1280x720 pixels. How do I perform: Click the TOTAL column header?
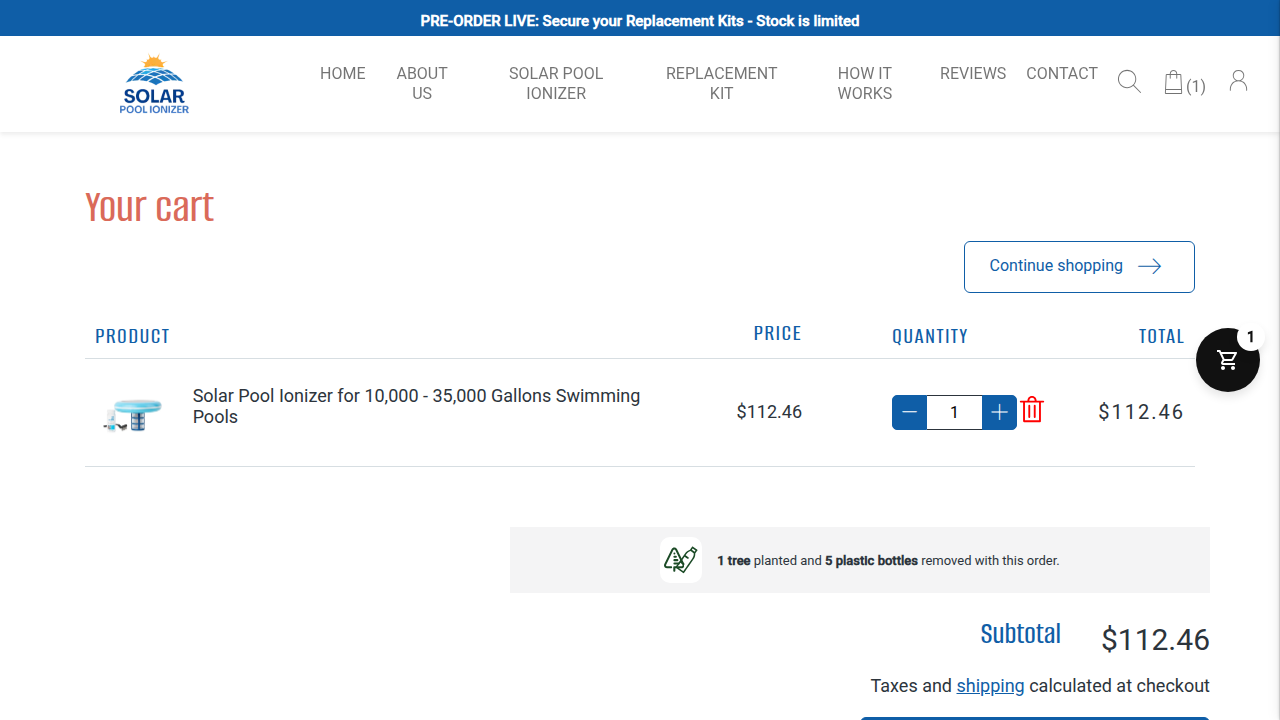pyautogui.click(x=1162, y=336)
